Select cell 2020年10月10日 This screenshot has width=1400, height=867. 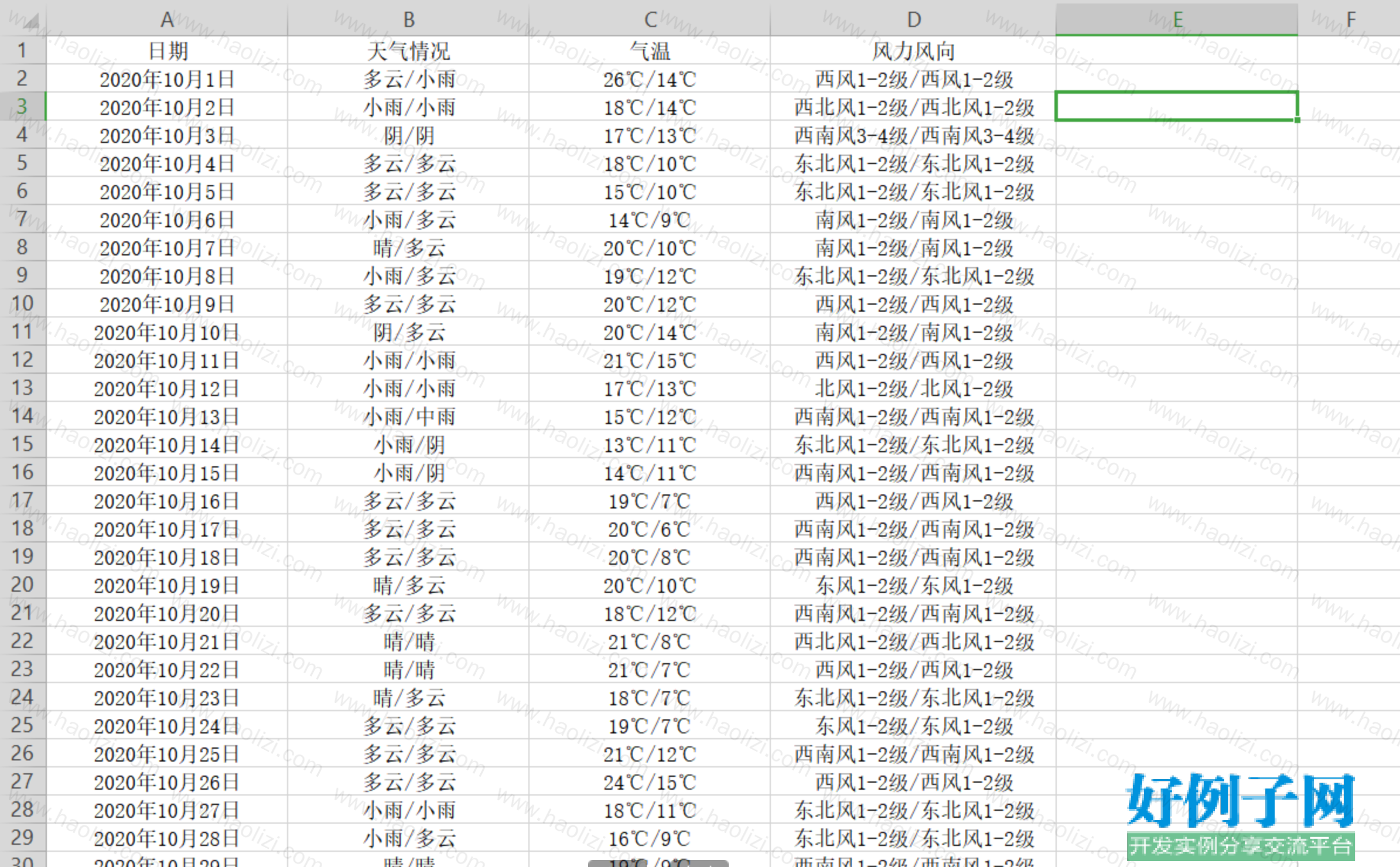tap(167, 332)
